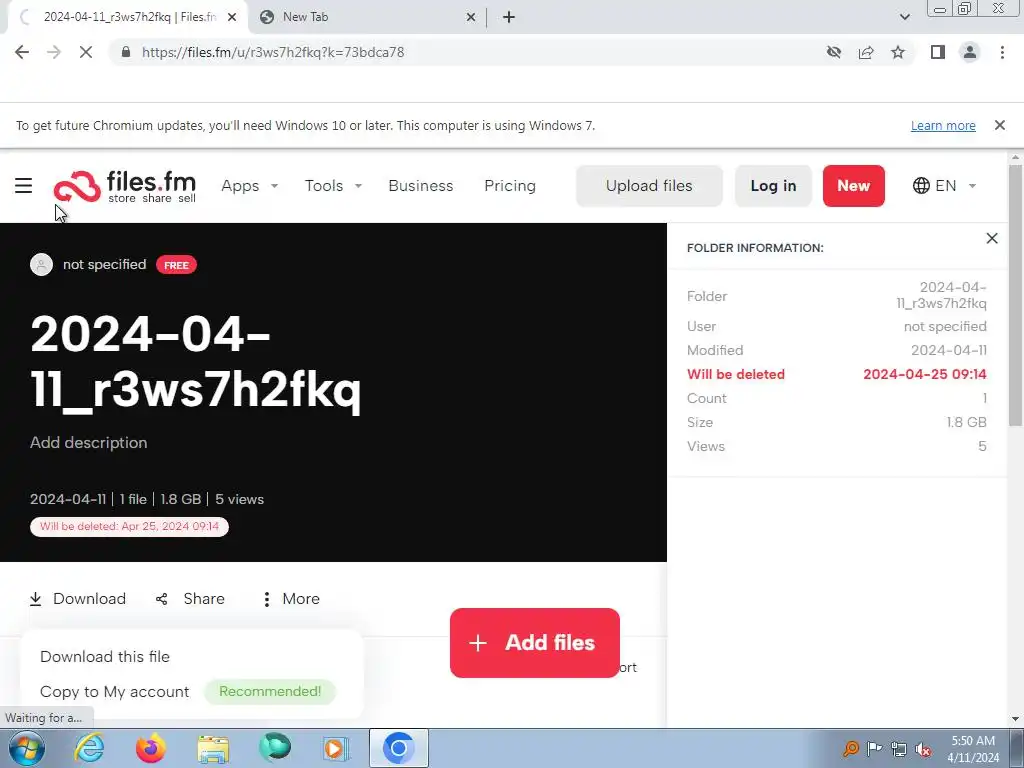Launch Firefox from taskbar
This screenshot has height=768, width=1024.
click(x=151, y=748)
